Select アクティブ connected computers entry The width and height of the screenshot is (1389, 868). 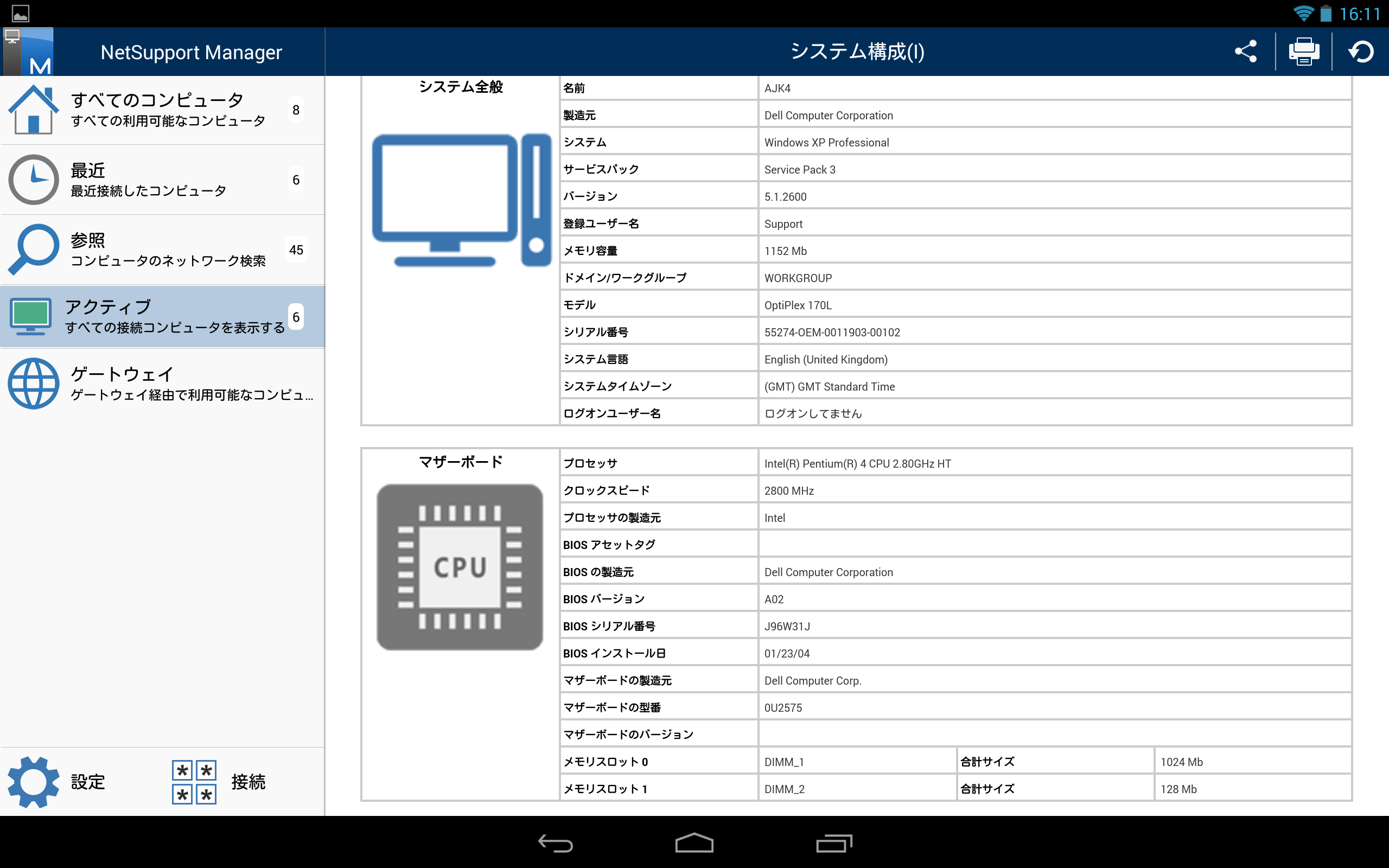tap(162, 316)
